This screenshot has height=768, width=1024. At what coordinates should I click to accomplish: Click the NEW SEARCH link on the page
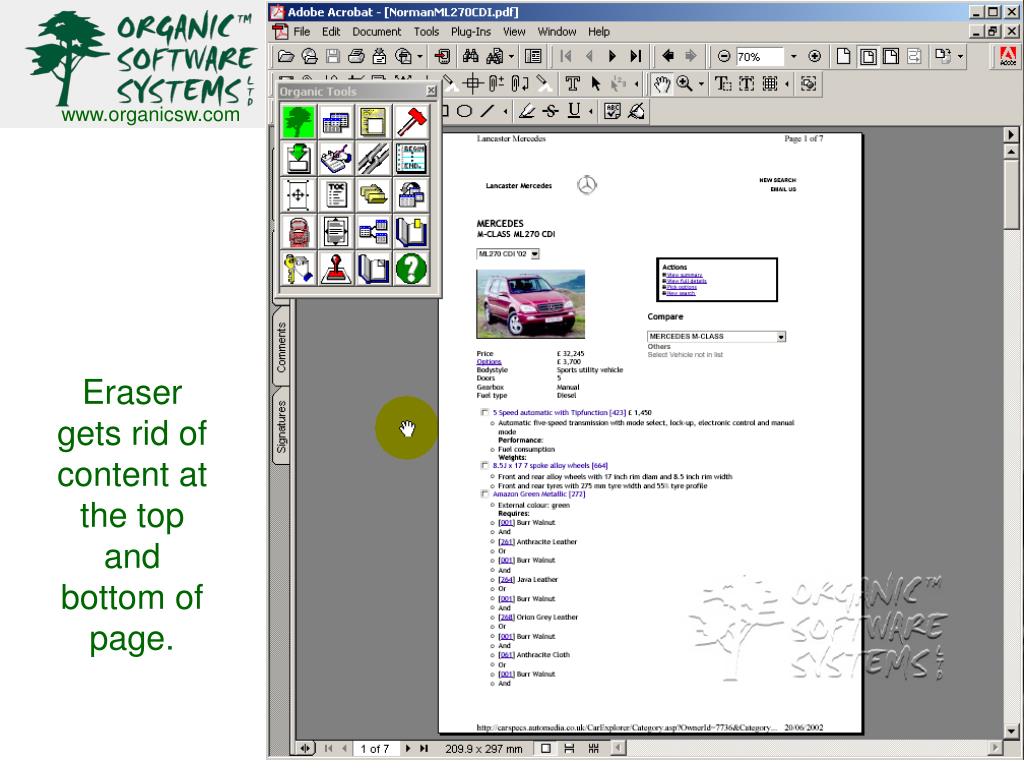(x=777, y=180)
